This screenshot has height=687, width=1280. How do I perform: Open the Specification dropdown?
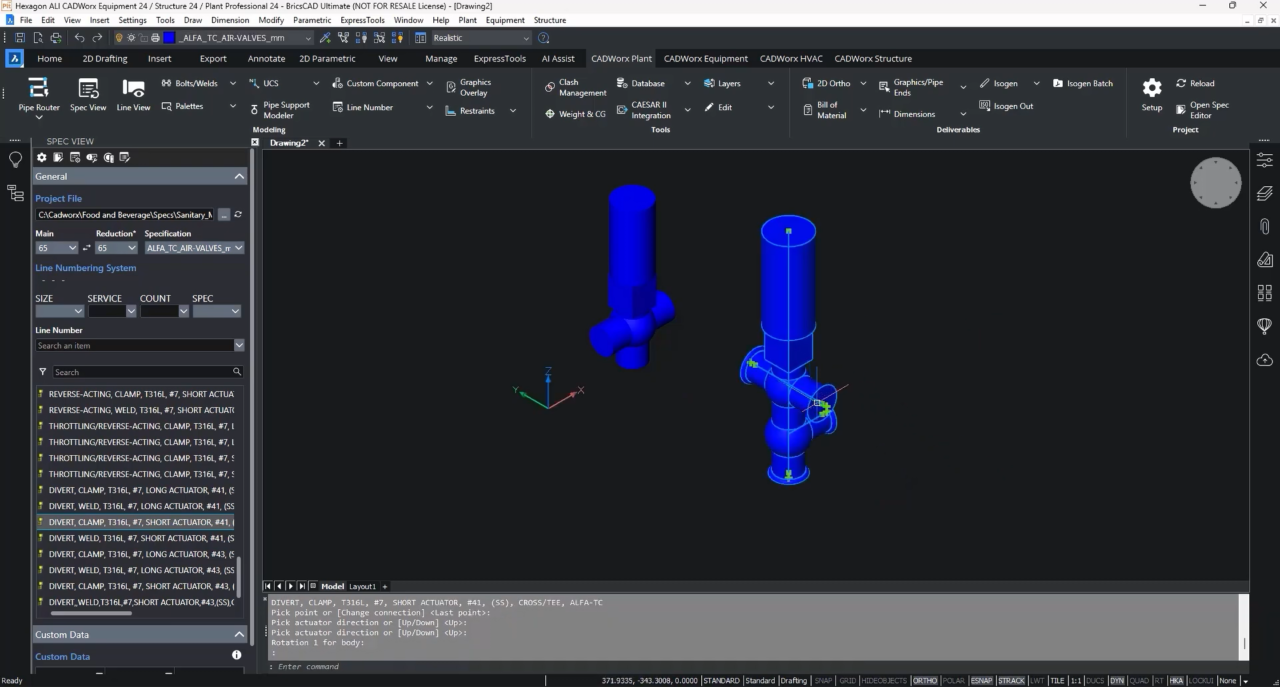(x=194, y=248)
